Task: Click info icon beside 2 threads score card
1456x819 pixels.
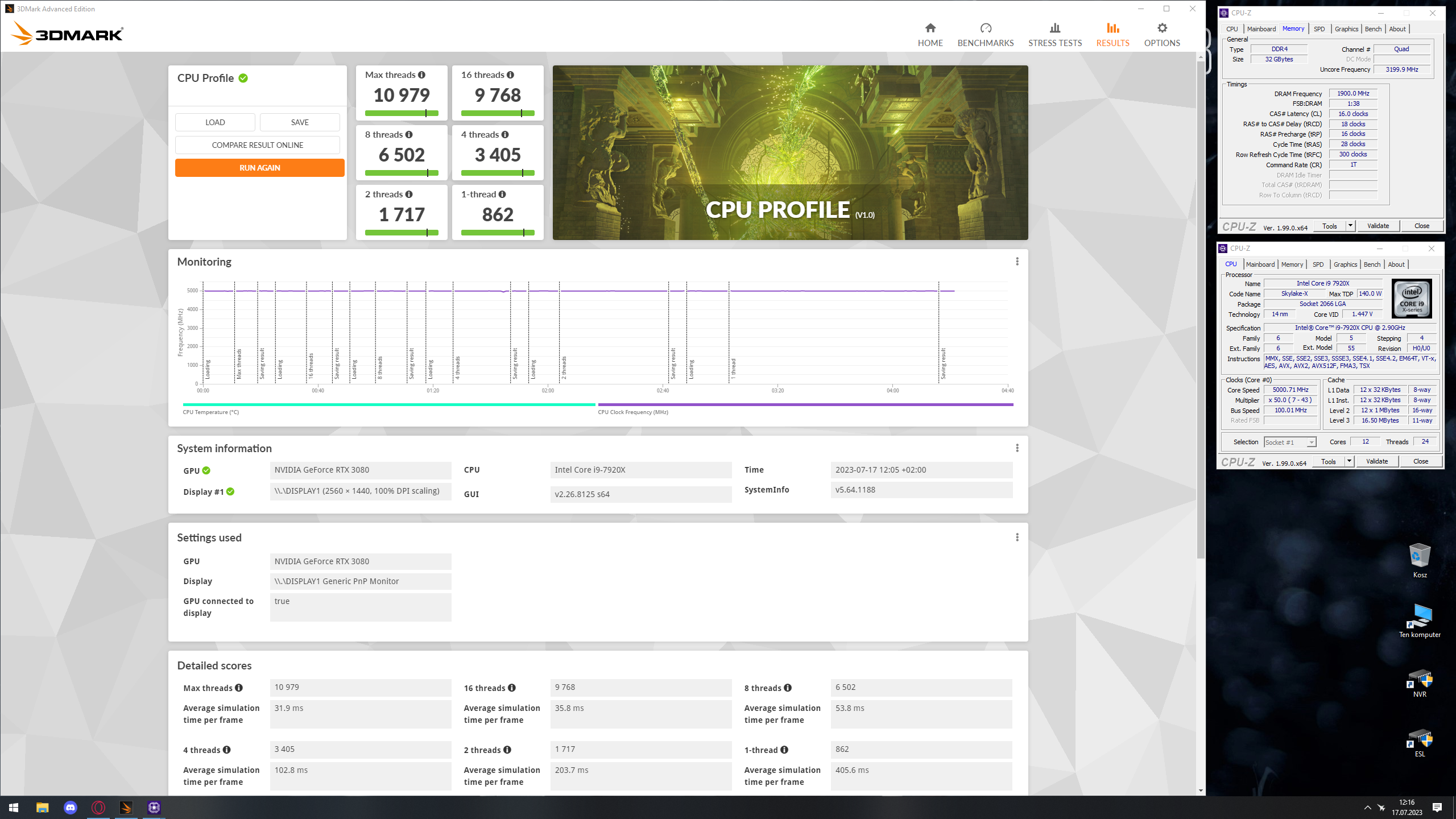Action: click(x=409, y=194)
